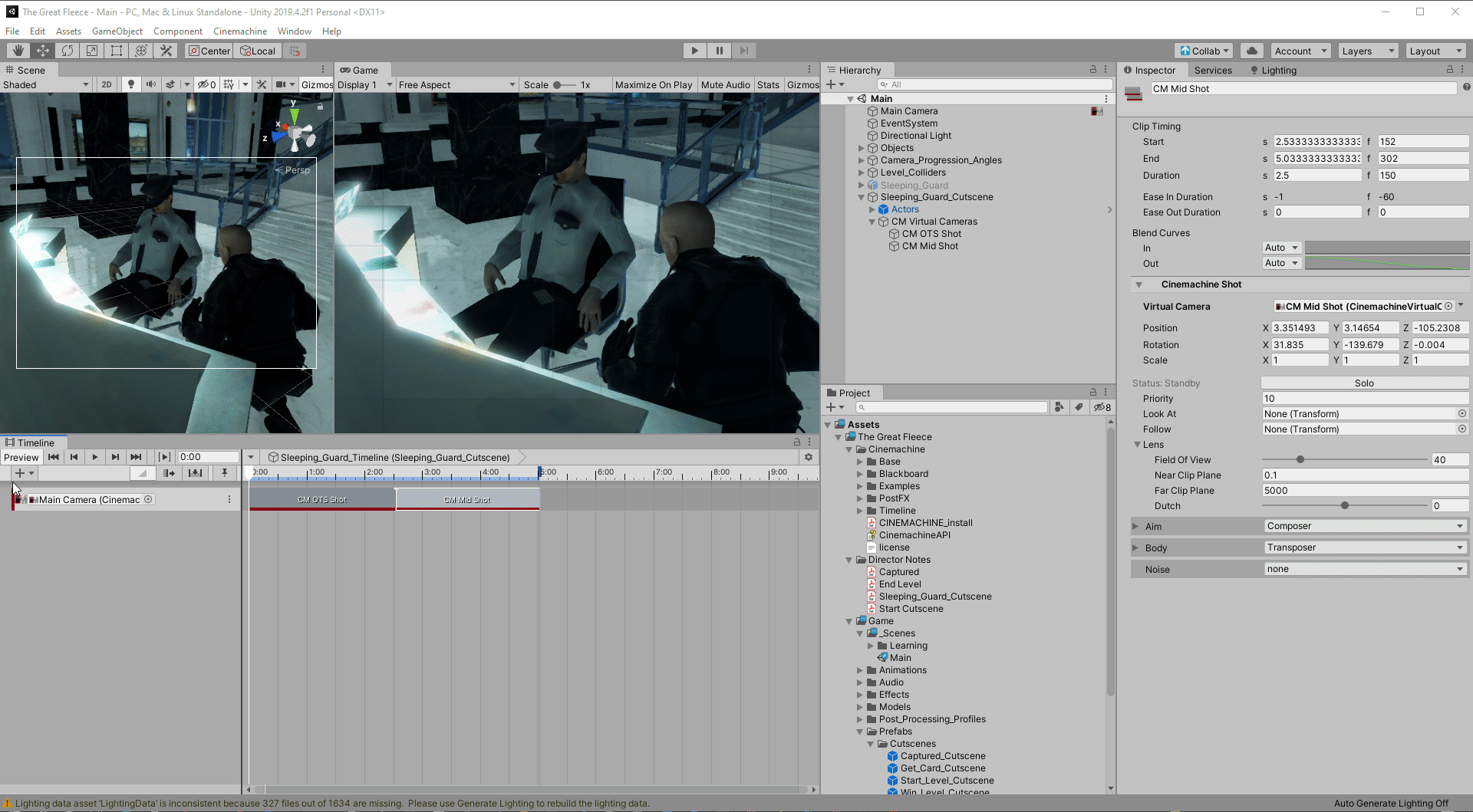Open the Shaded draw mode dropdown
This screenshot has height=812, width=1473.
point(46,84)
